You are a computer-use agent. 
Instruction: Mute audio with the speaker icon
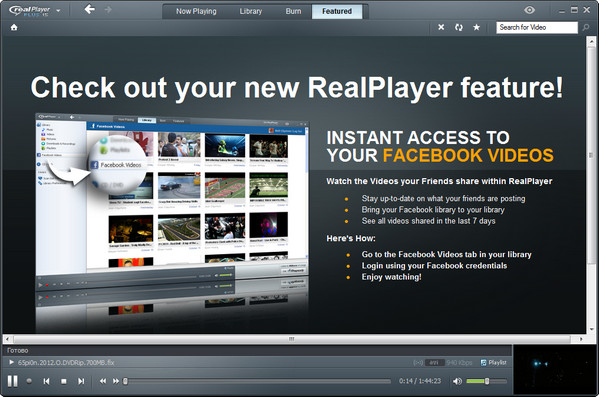pyautogui.click(x=457, y=381)
